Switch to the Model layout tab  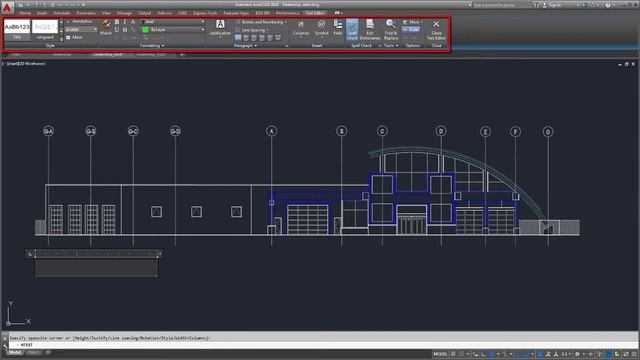(x=15, y=352)
